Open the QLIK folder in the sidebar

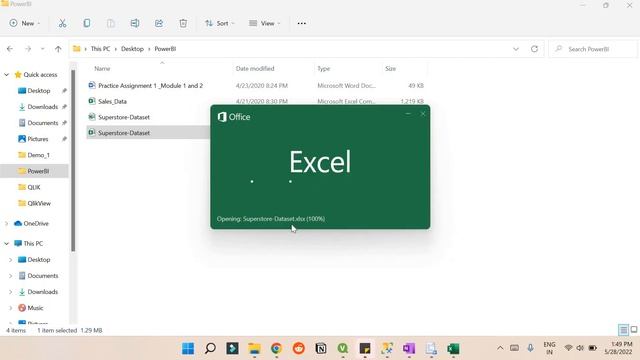point(34,187)
